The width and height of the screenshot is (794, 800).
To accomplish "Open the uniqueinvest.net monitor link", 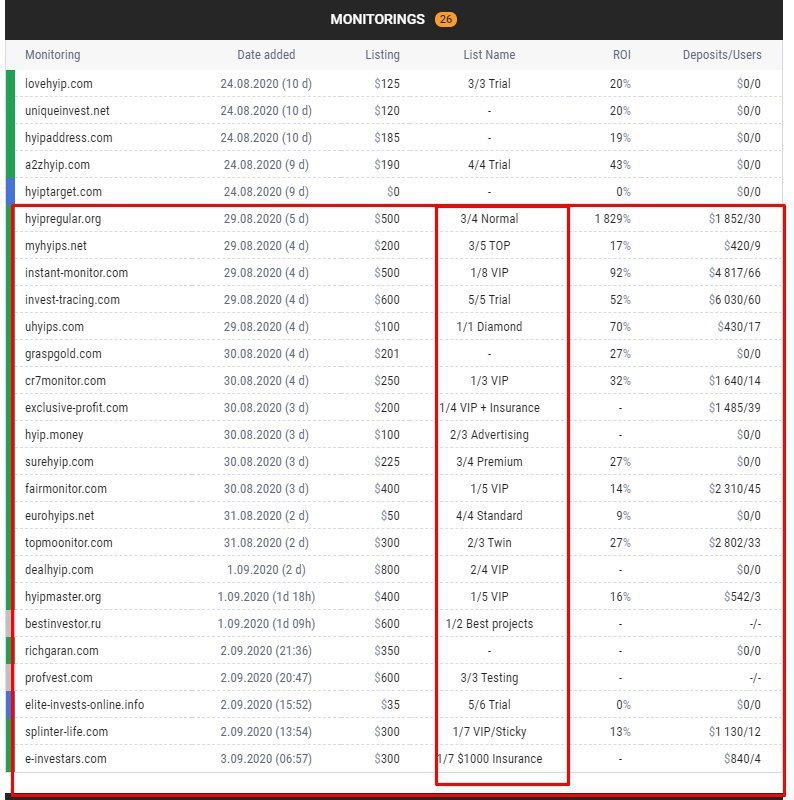I will tap(67, 111).
